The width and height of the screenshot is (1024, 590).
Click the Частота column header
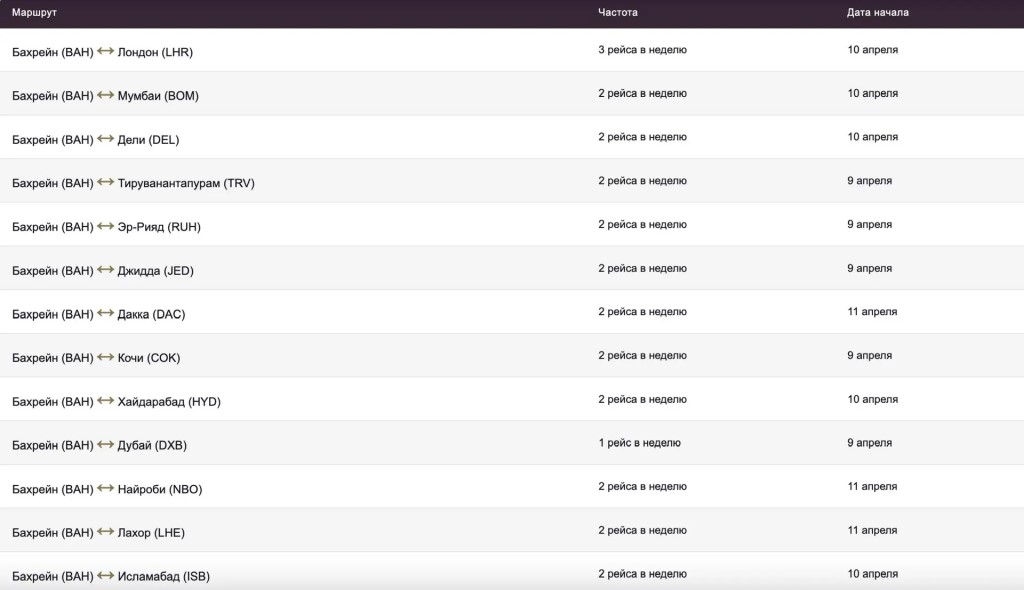tap(618, 13)
